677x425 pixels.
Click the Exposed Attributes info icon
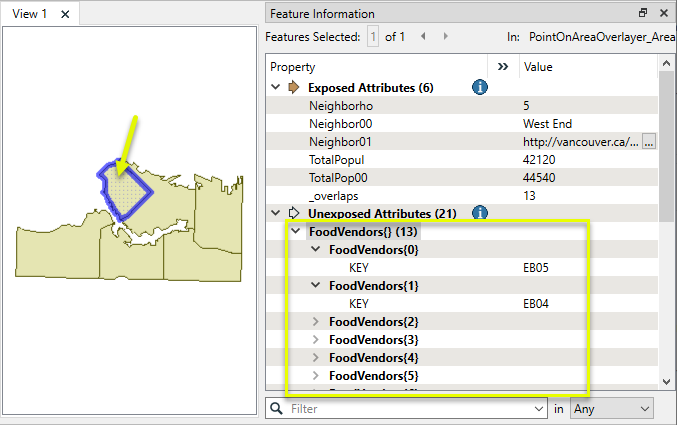coord(479,87)
